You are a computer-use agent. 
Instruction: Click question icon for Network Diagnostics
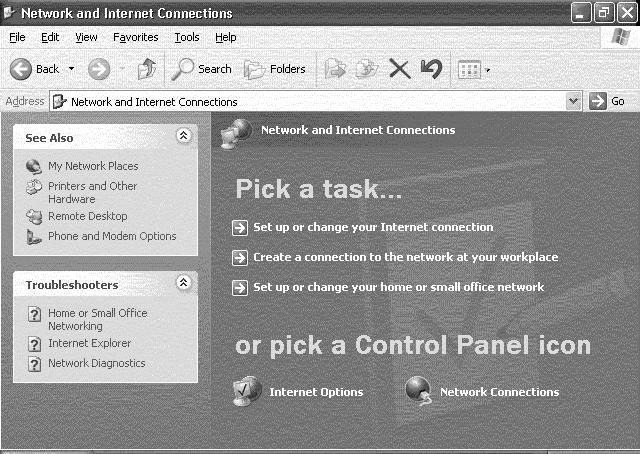(x=34, y=363)
